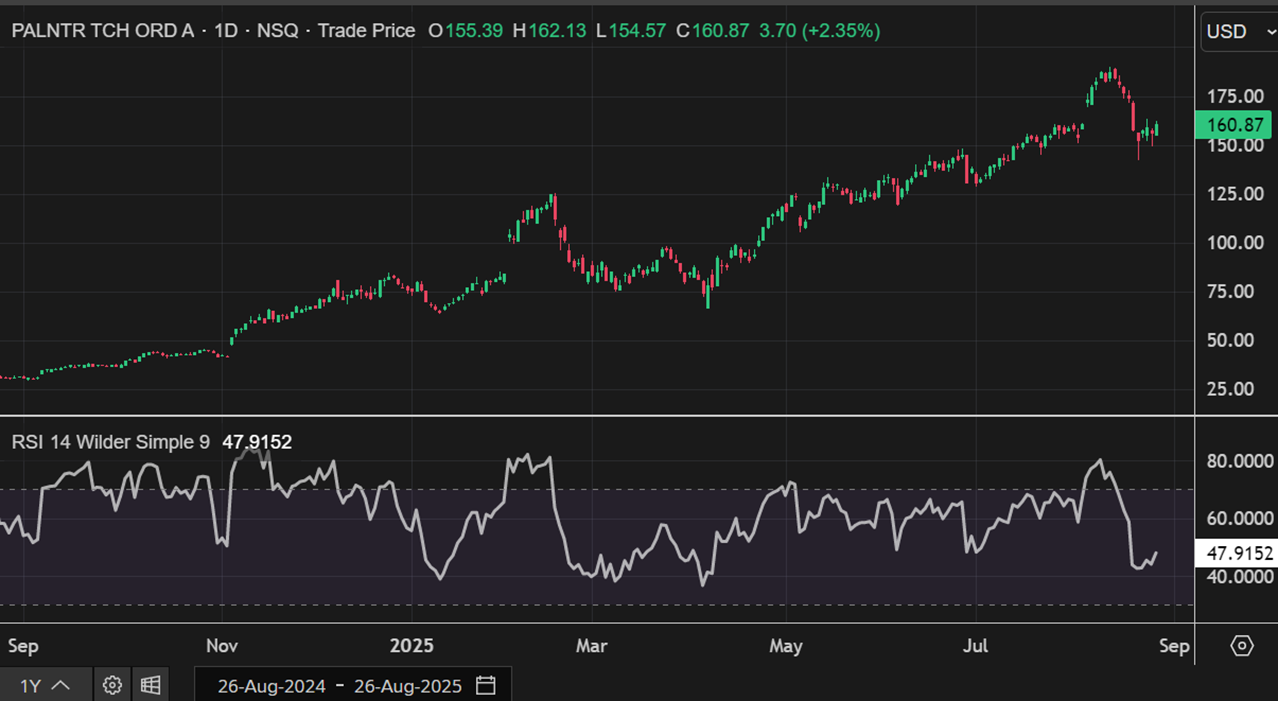This screenshot has height=701, width=1278.
Task: Click the hexagon axis settings icon
Action: [1241, 646]
